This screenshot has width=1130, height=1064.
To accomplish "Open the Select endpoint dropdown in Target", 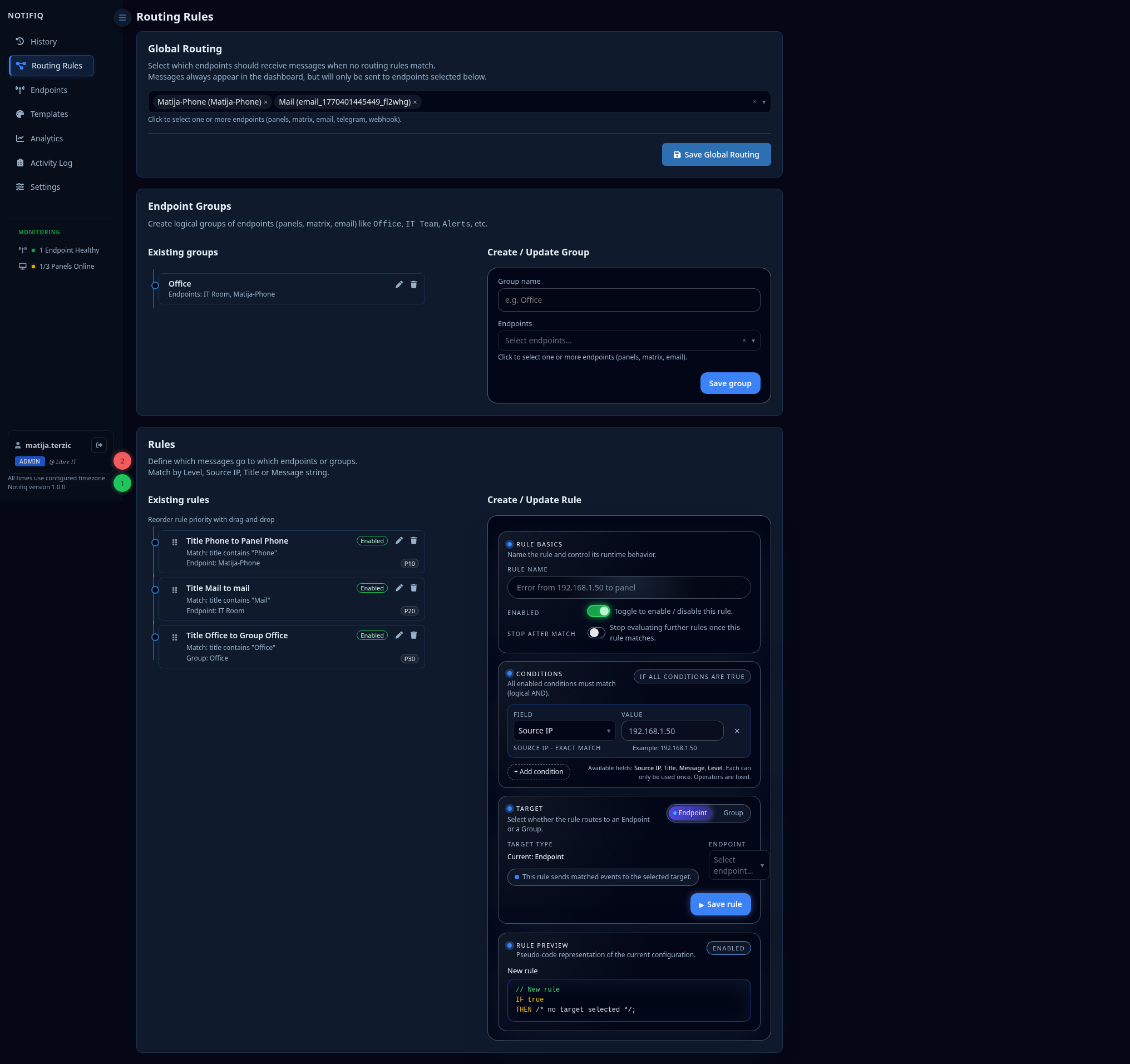I will click(x=738, y=865).
